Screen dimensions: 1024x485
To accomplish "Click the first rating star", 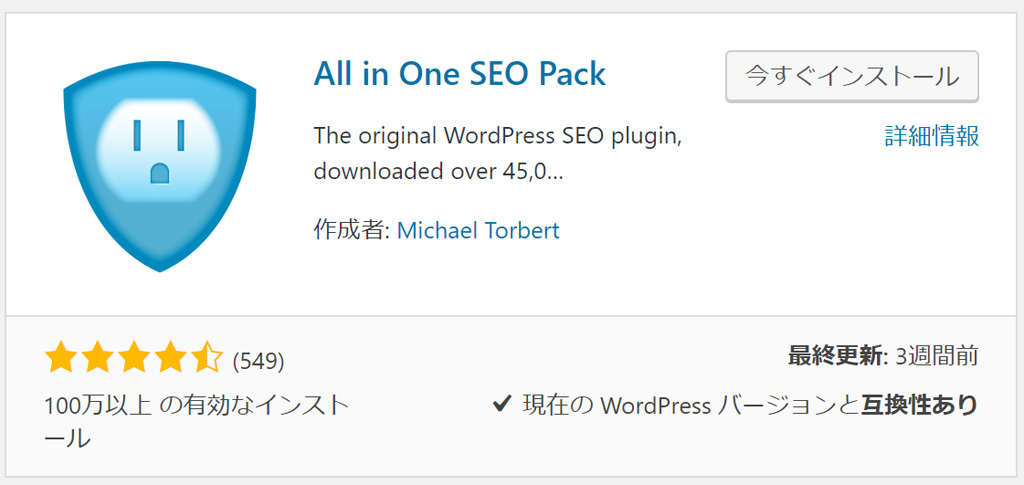I will click(x=62, y=357).
